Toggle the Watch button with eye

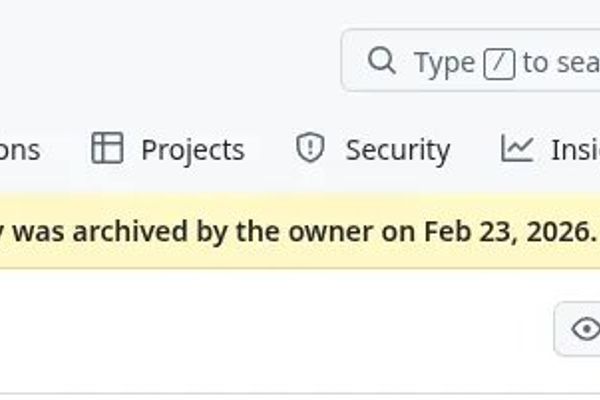(578, 328)
